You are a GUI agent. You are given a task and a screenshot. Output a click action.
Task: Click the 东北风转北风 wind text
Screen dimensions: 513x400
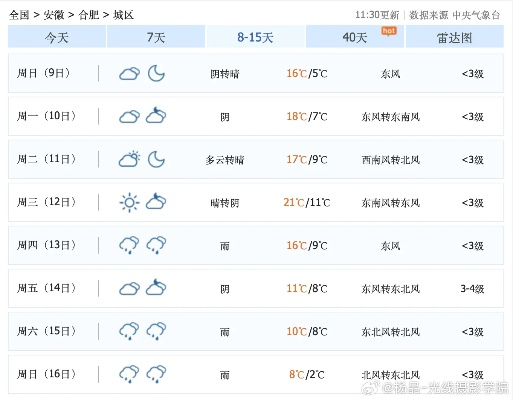click(x=390, y=332)
